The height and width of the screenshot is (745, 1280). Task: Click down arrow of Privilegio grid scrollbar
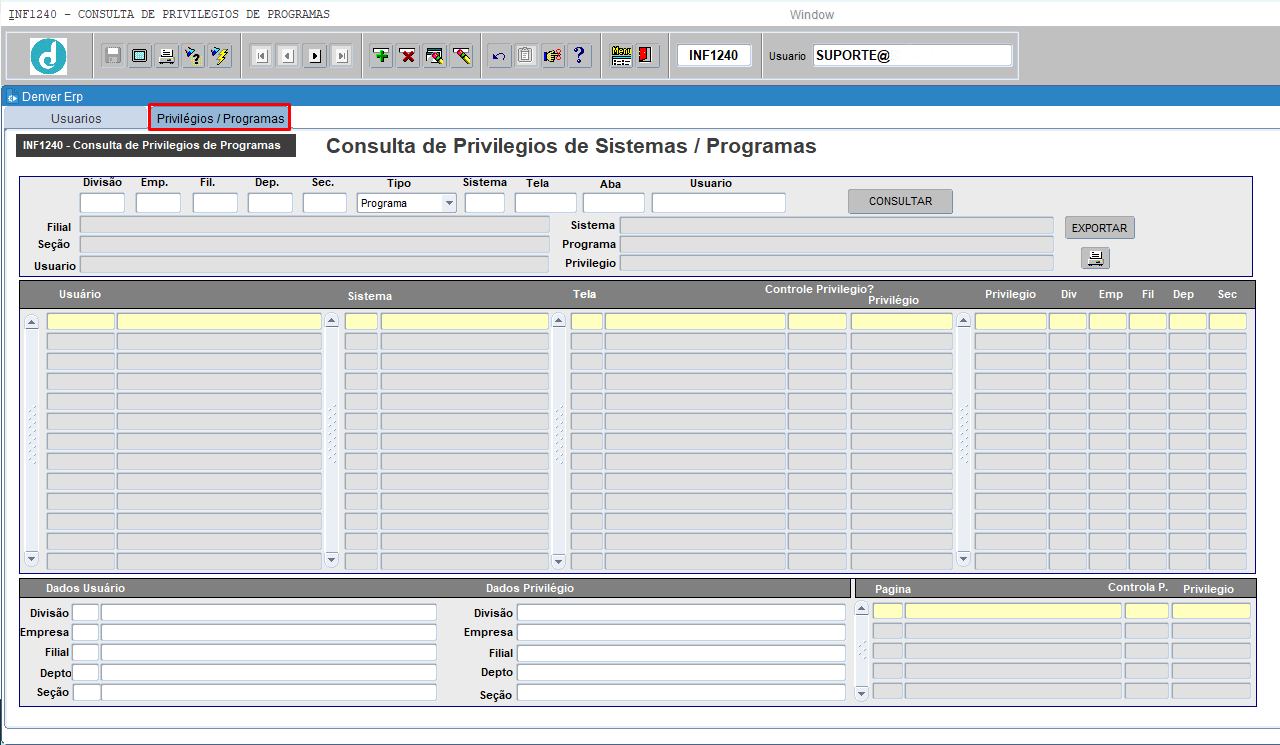pos(964,559)
